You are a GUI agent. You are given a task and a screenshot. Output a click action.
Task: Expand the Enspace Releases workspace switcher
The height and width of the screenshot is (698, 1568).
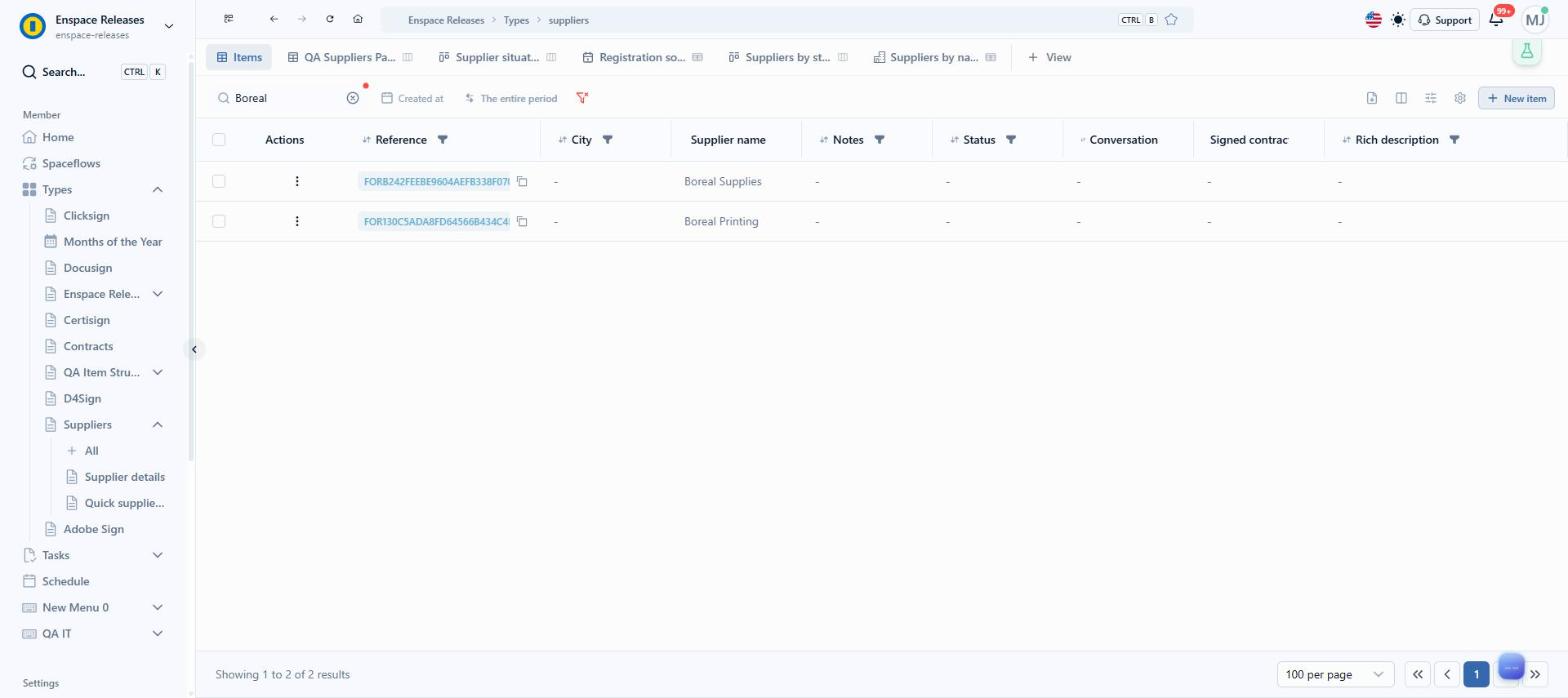(168, 26)
